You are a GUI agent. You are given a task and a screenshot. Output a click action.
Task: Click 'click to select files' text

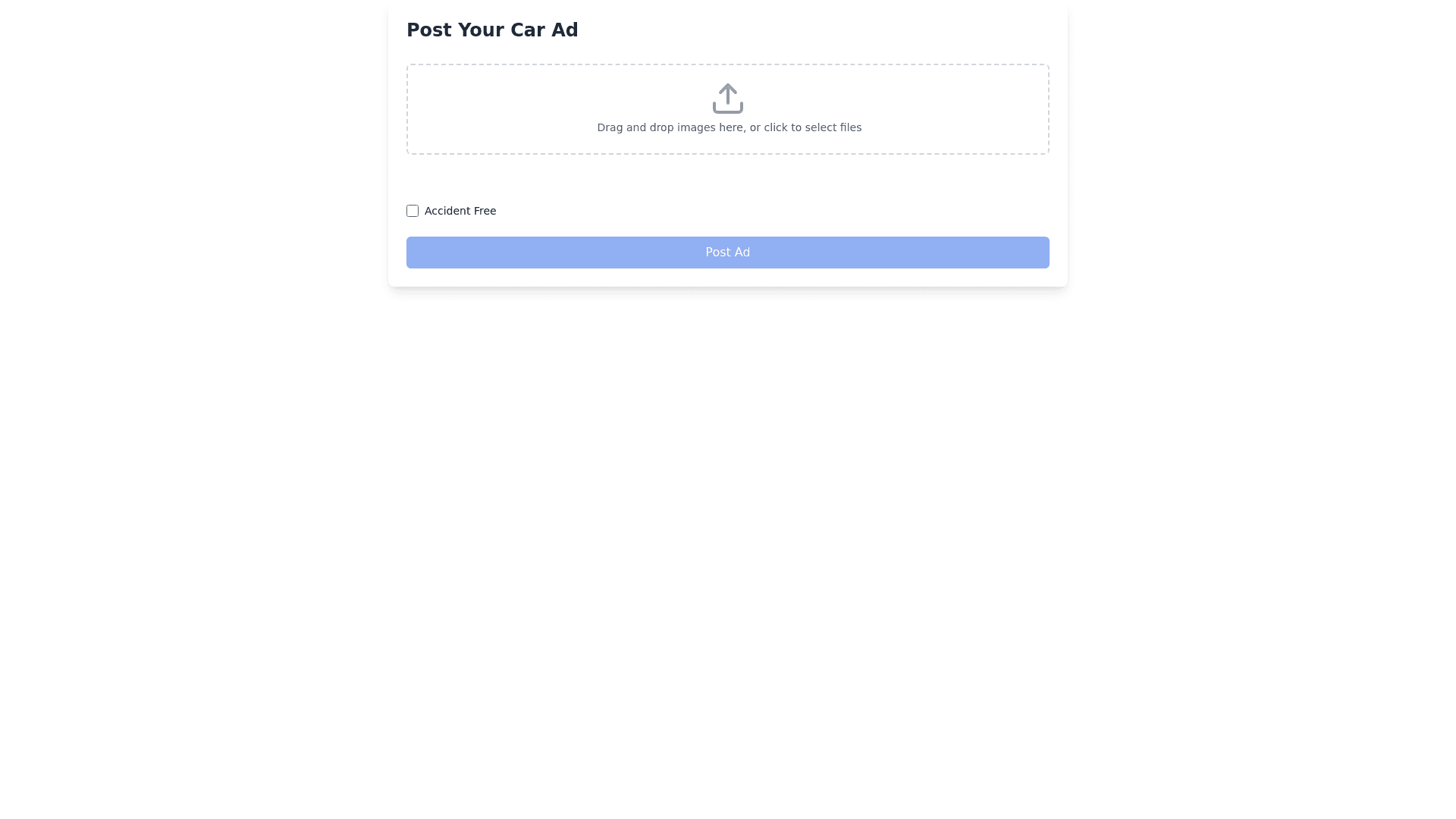(x=812, y=127)
